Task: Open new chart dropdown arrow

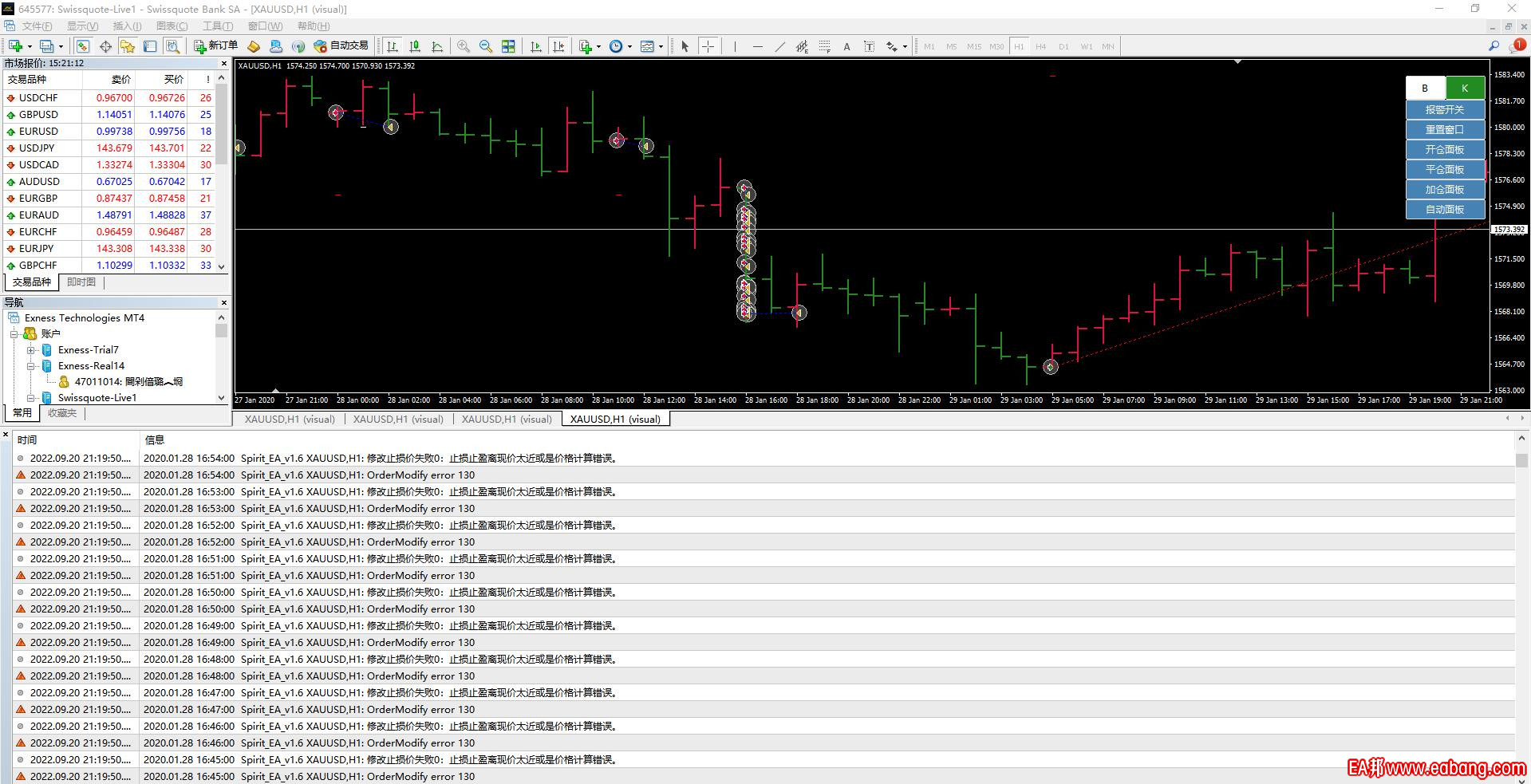Action: [30, 46]
